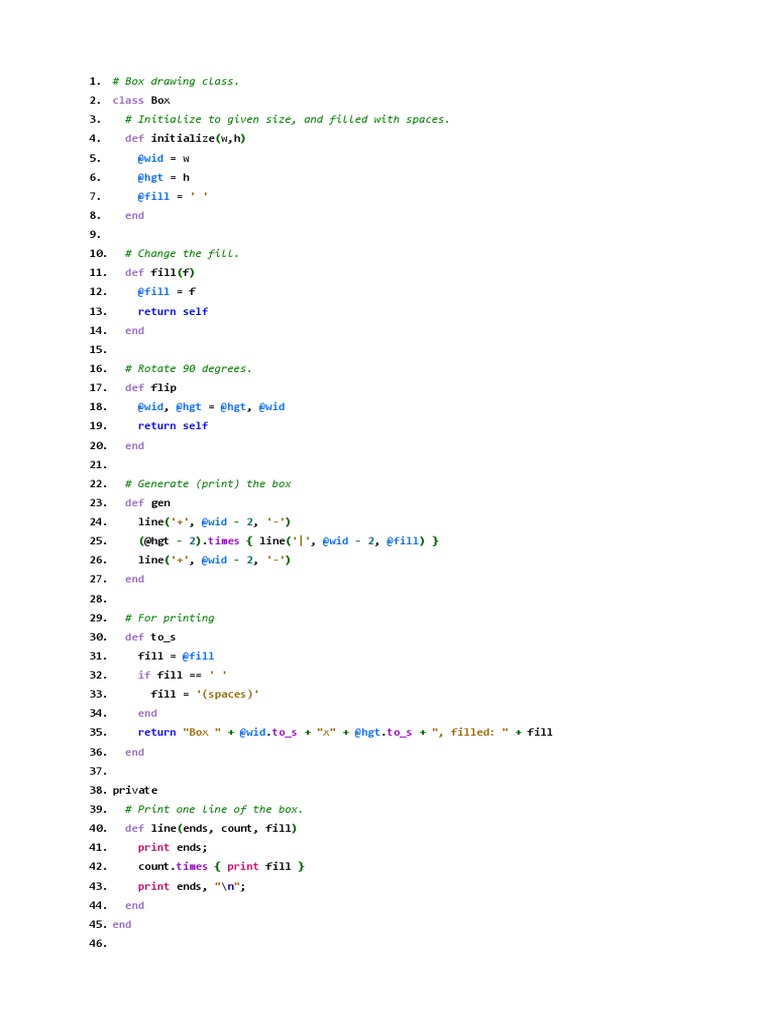Click the comment '# Change the fill.'

[x=182, y=253]
